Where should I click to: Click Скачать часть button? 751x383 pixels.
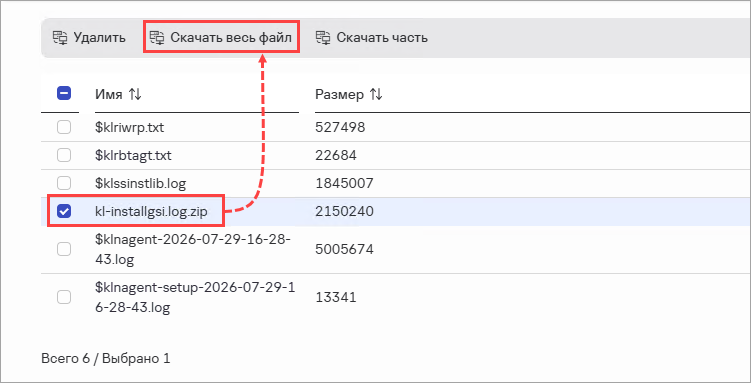pos(372,38)
